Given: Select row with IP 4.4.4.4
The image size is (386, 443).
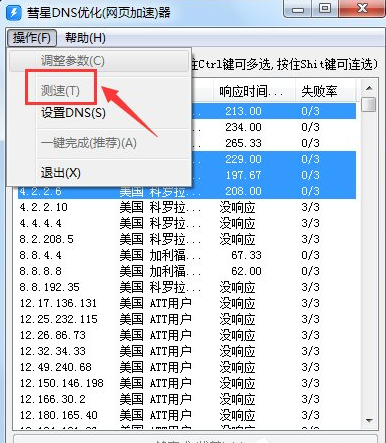Looking at the screenshot, I should pos(187,223).
